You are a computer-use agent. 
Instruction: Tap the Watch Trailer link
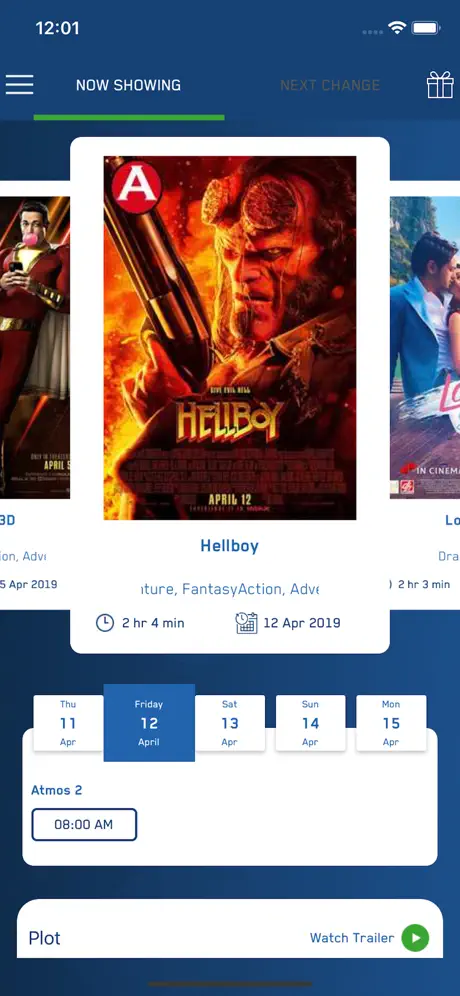pyautogui.click(x=352, y=938)
